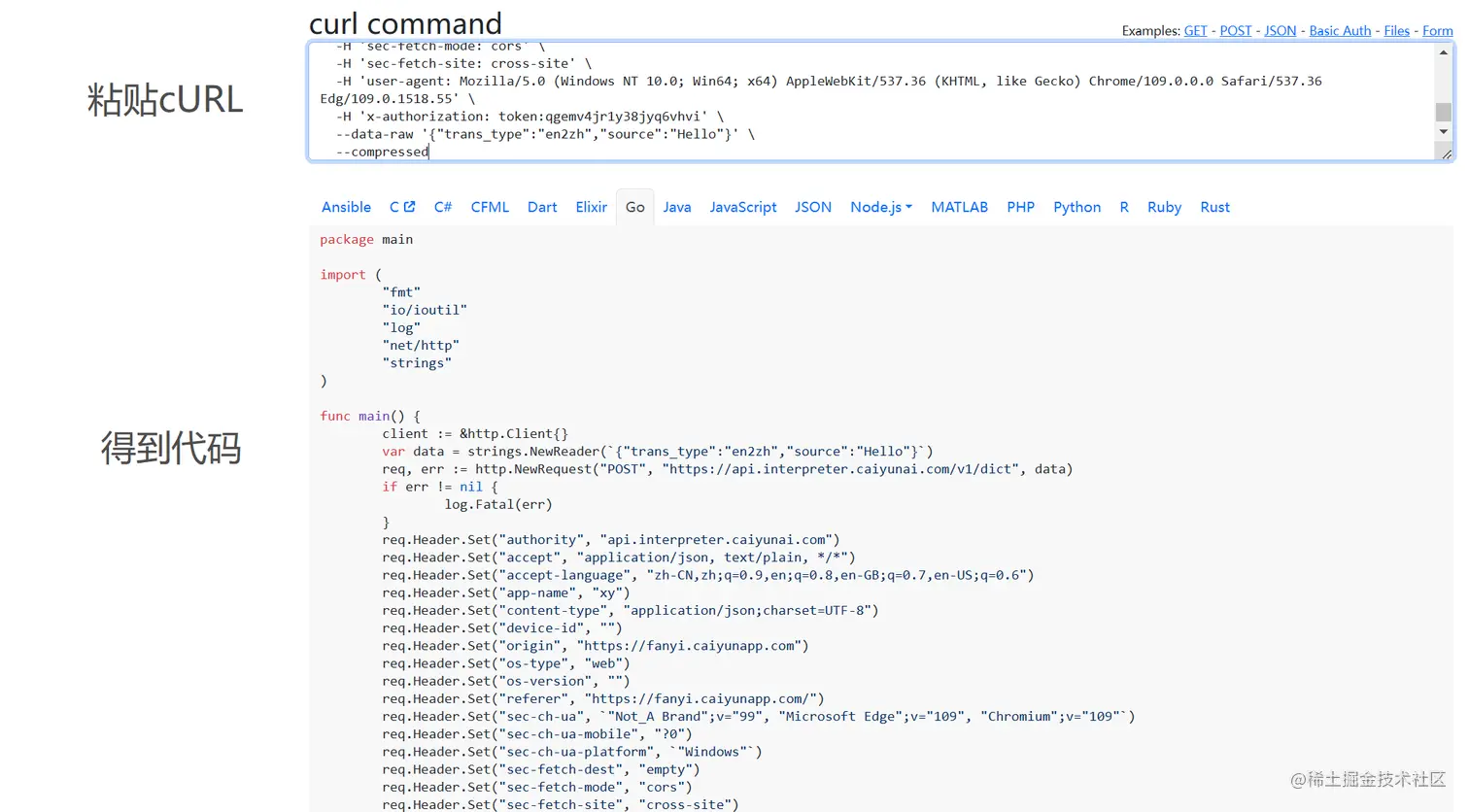
Task: Click the 'curl command' heading
Action: 405,23
